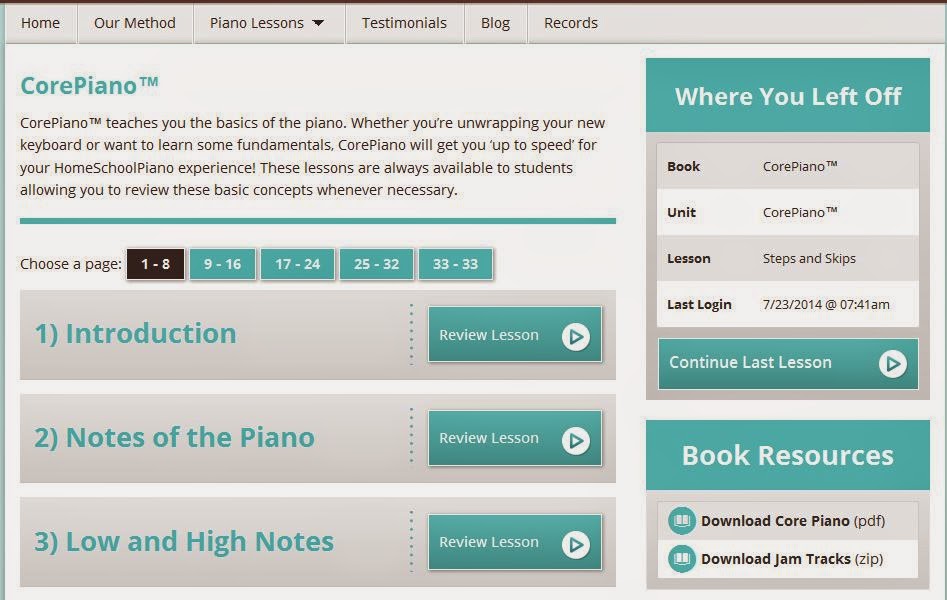Open the Piano Lessons dropdown menu

(258, 21)
